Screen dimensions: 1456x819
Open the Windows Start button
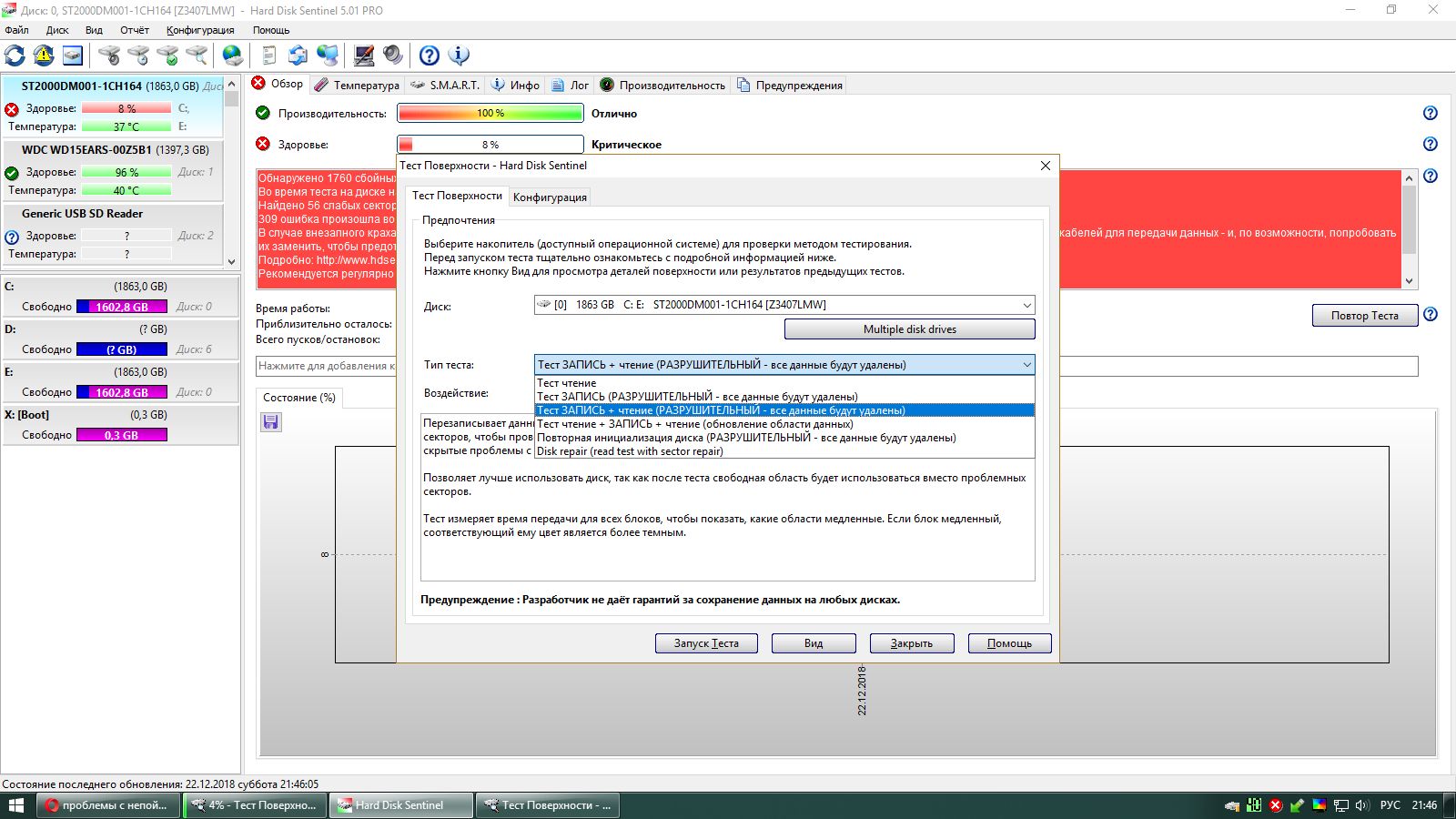[15, 805]
